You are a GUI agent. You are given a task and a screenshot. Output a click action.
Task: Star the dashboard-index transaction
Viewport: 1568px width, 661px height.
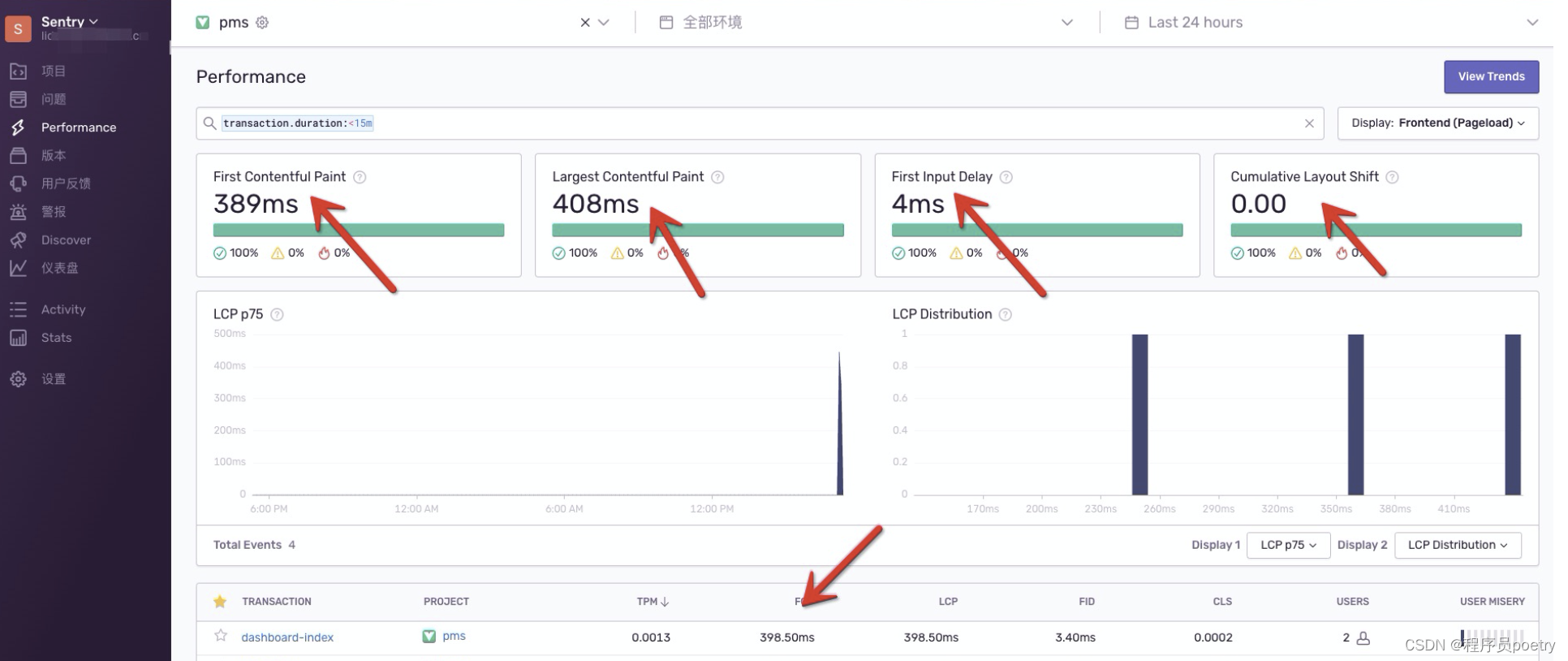point(220,636)
